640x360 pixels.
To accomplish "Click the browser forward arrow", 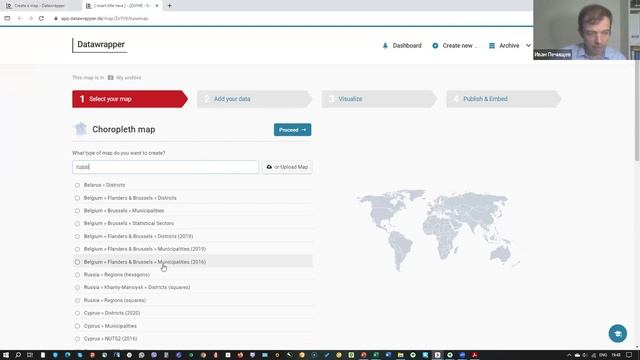I will point(31,18).
